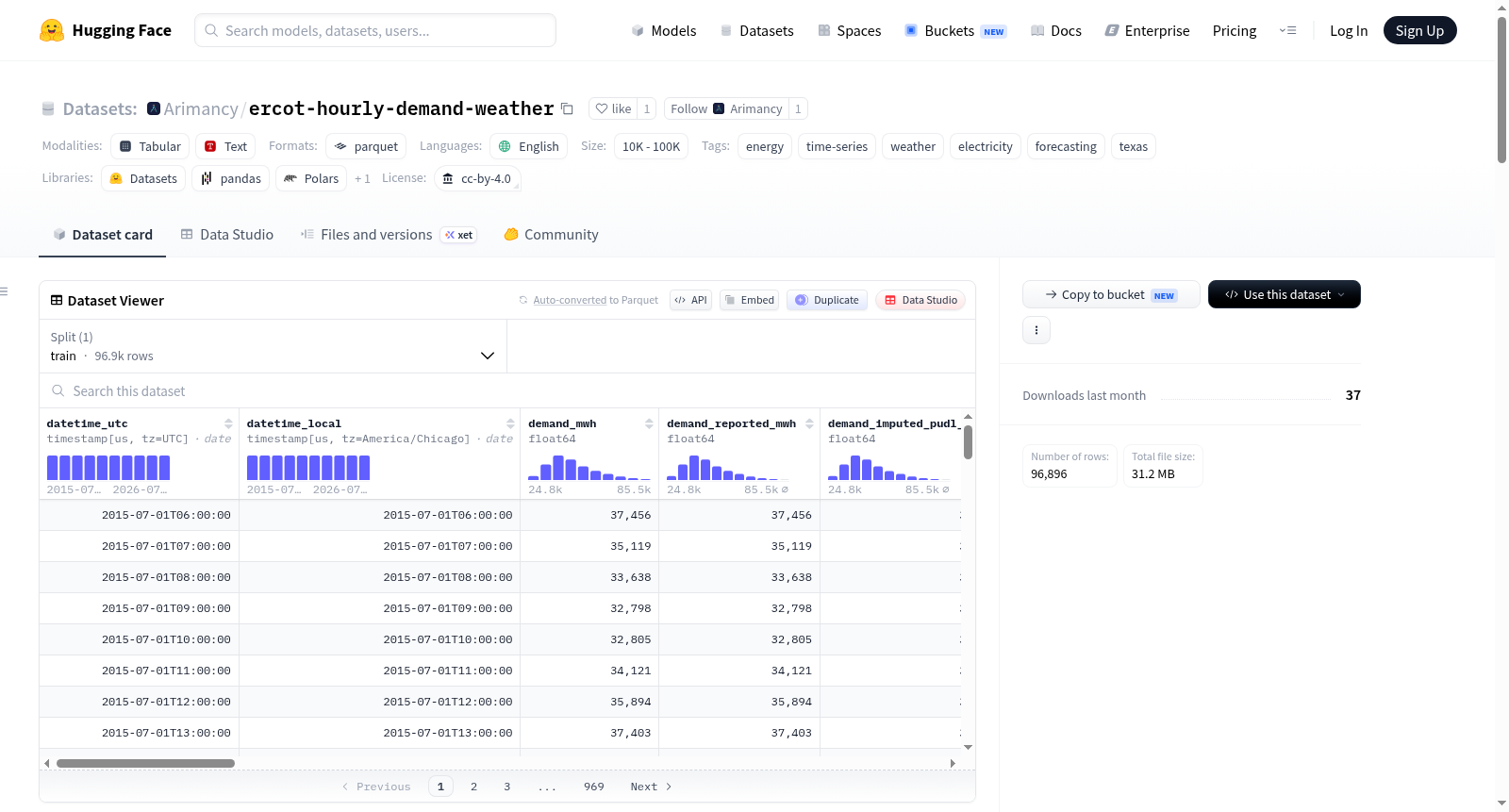
Task: Select the Tabular modality tag
Action: click(150, 146)
